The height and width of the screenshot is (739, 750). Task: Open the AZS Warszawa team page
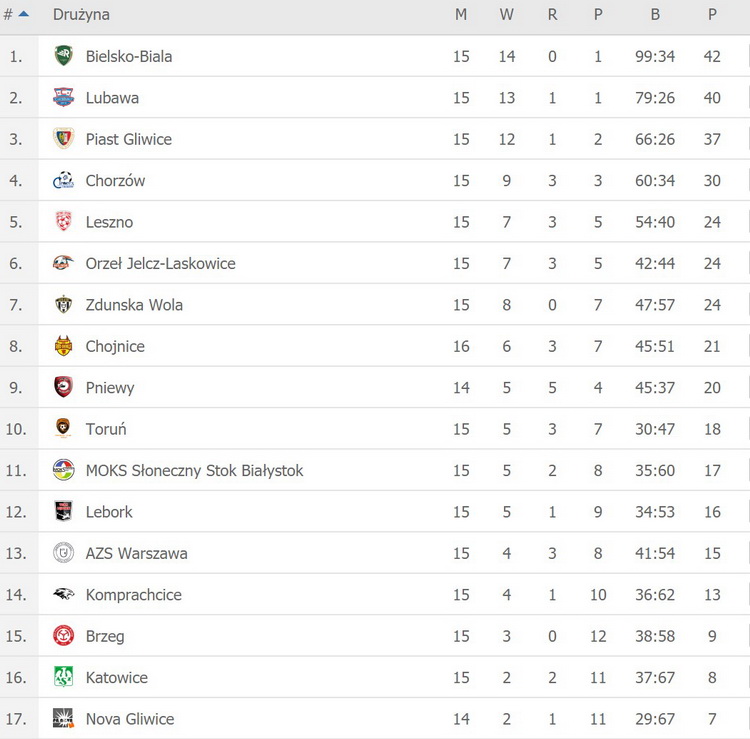click(x=136, y=553)
